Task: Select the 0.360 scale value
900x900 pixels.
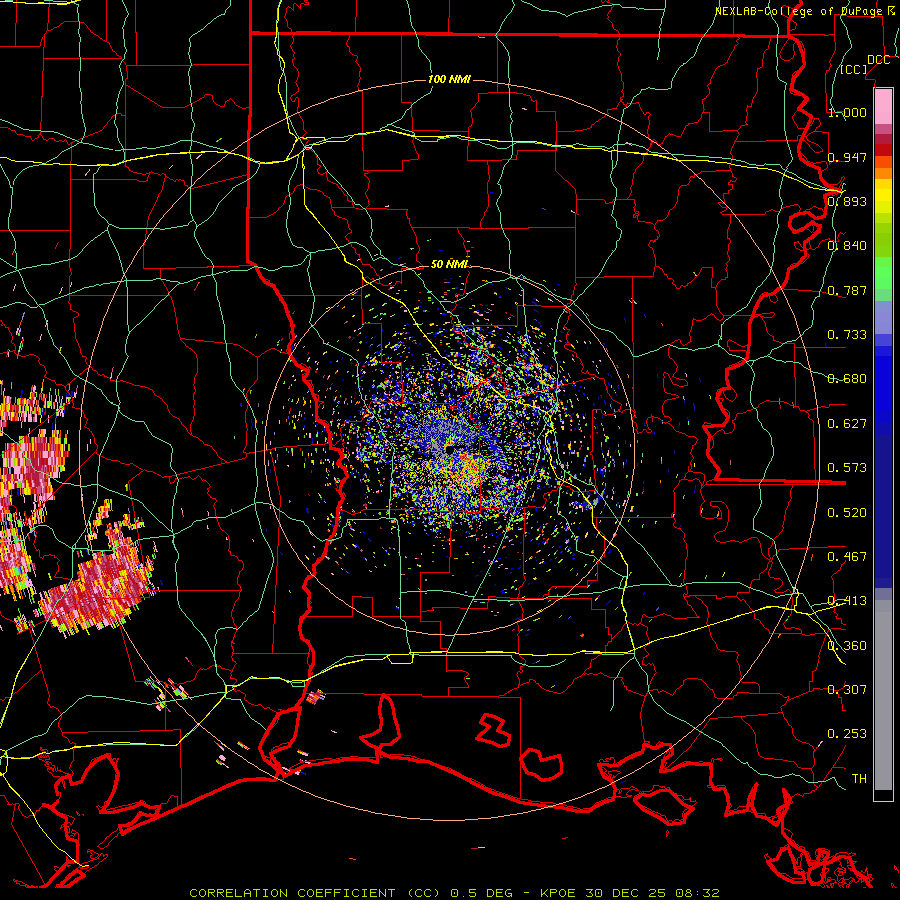Action: (847, 646)
